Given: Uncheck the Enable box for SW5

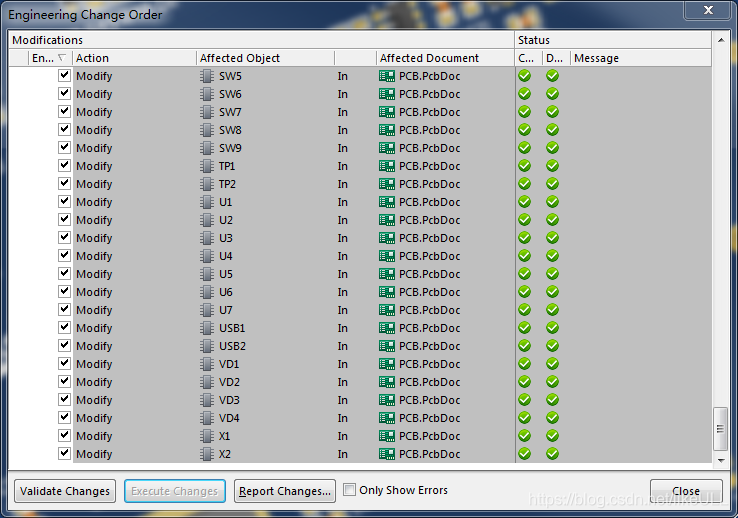Looking at the screenshot, I should click(x=64, y=75).
